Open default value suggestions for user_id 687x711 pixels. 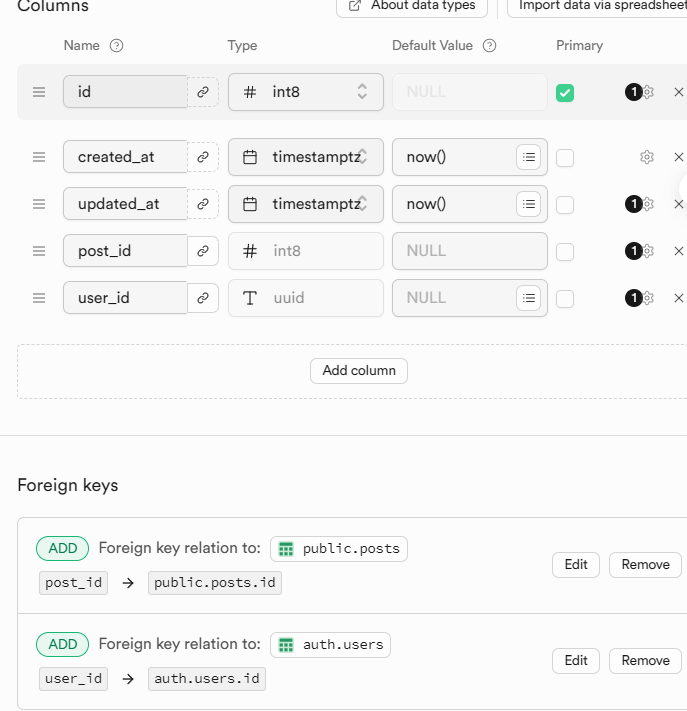(x=529, y=298)
